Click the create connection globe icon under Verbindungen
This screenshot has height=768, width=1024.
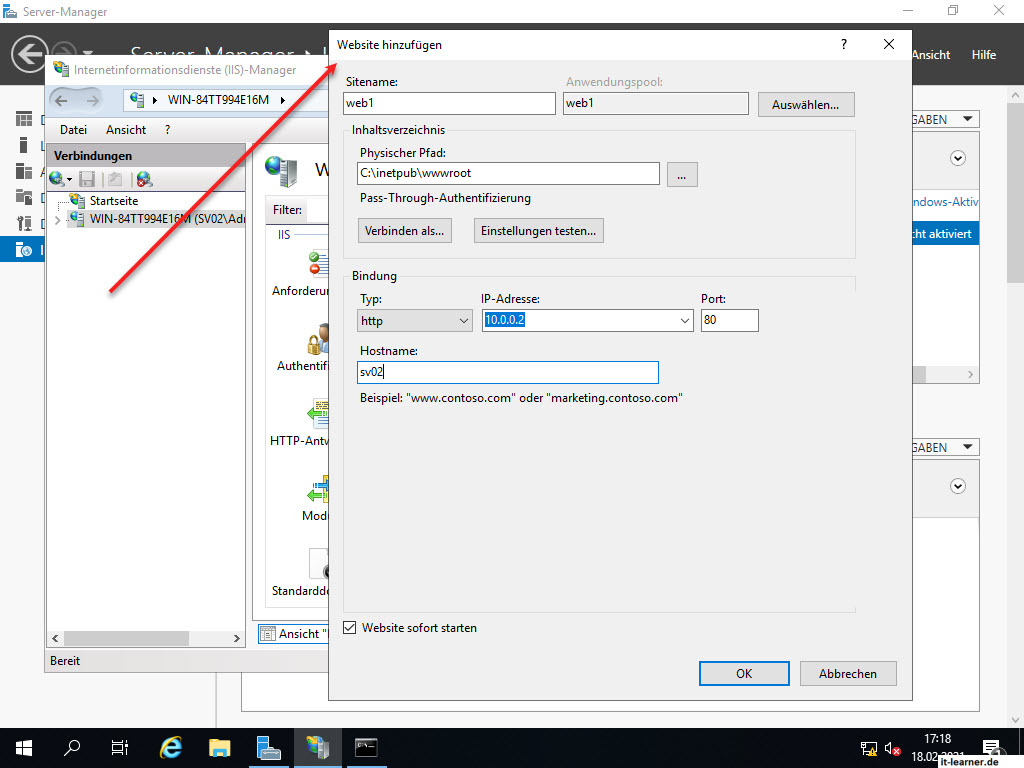click(x=59, y=178)
